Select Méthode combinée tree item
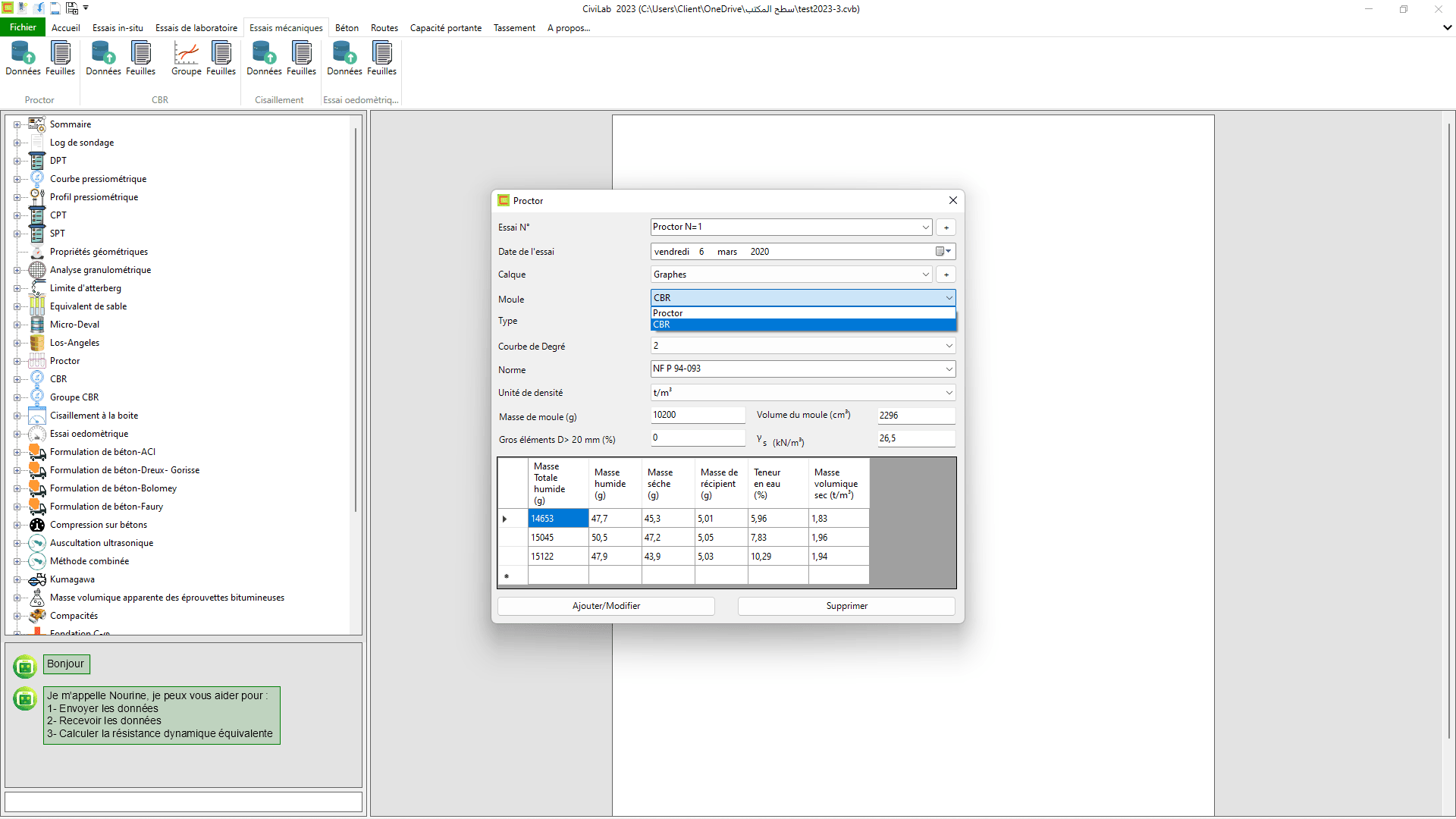1456x819 pixels. pos(89,561)
